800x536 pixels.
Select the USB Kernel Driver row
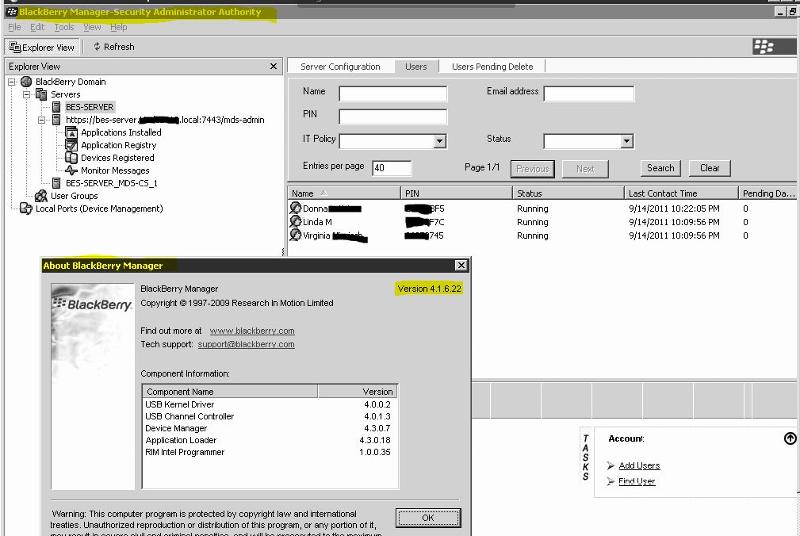[x=270, y=404]
